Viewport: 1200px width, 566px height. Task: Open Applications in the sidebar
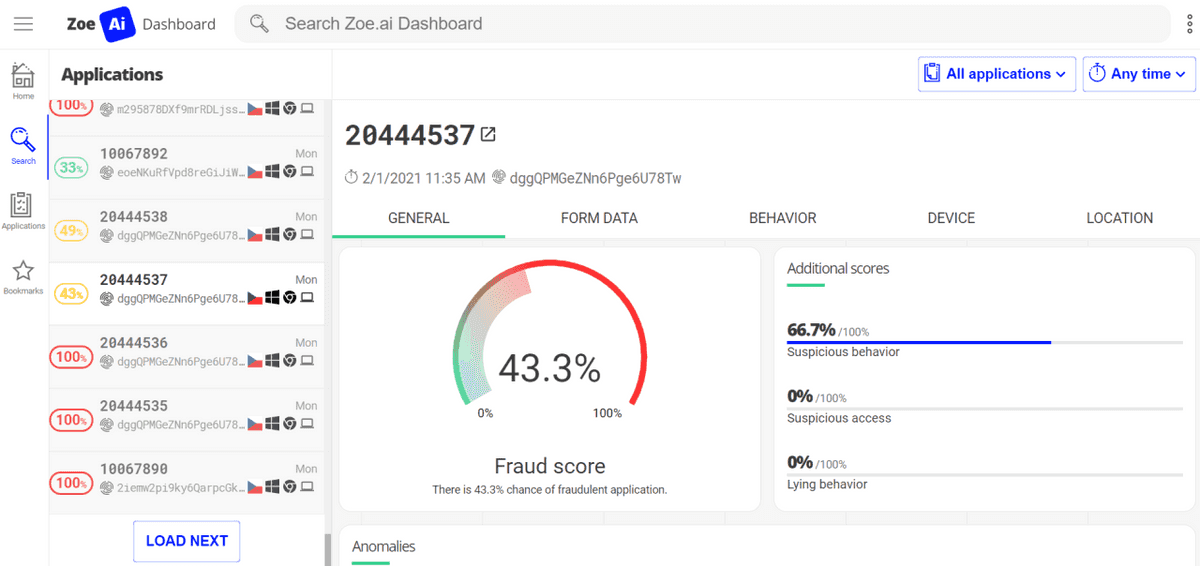[x=23, y=211]
